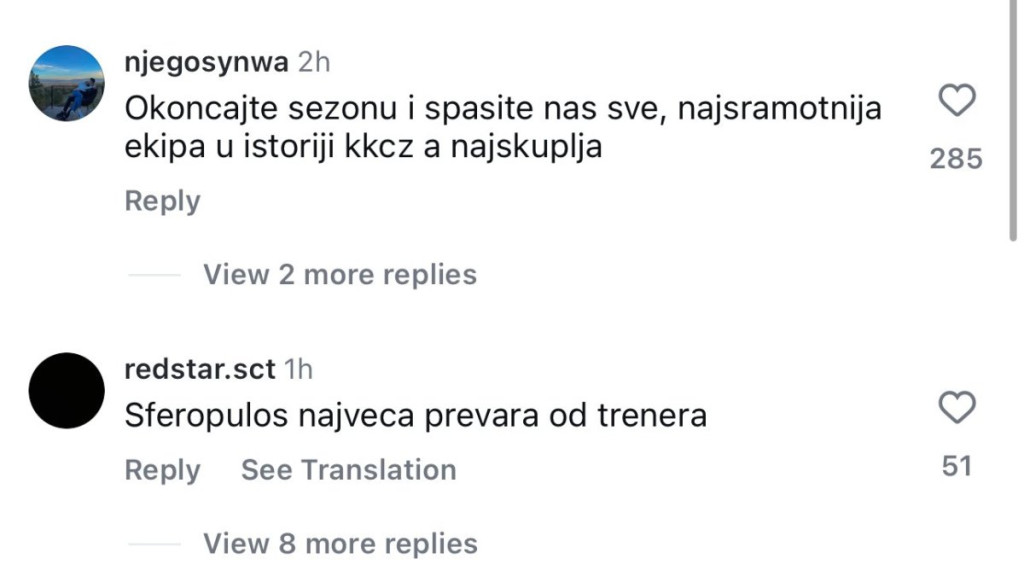The image size is (1024, 582).
Task: Go to redstar.sct's profile via username
Action: (199, 369)
